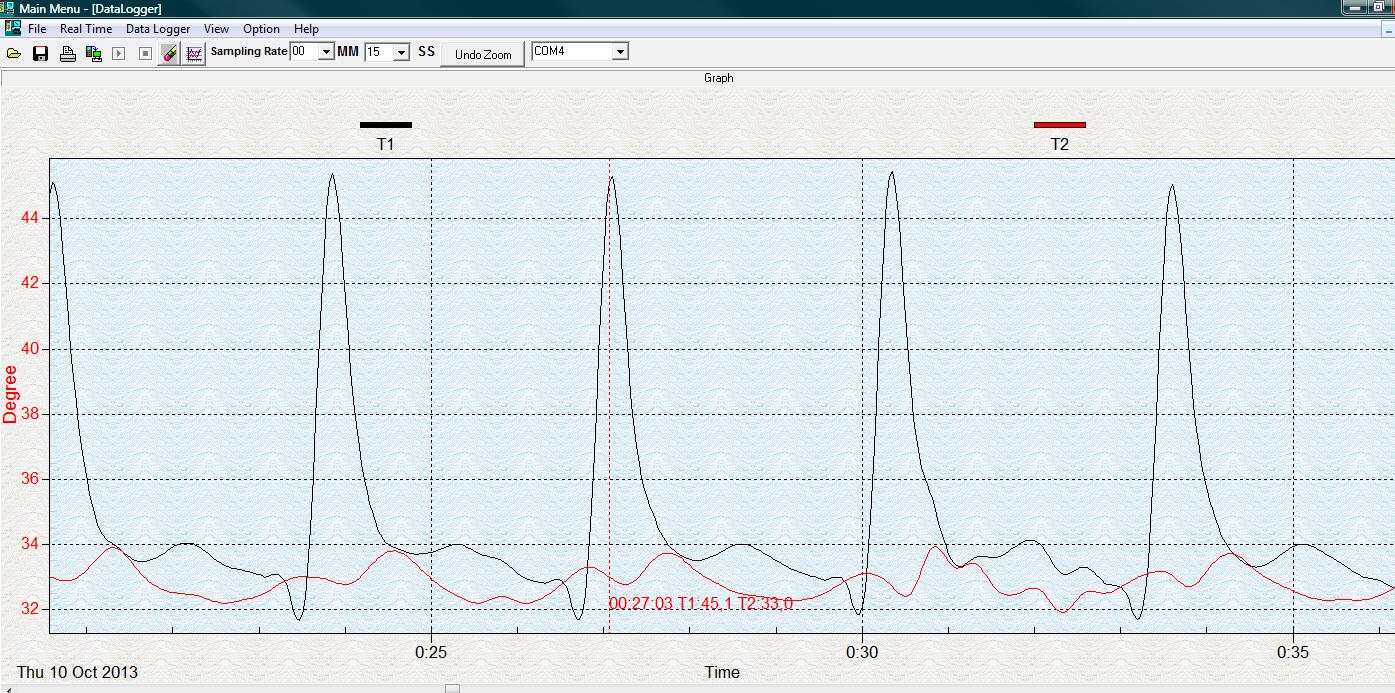Viewport: 1395px width, 693px height.
Task: Stop recording with the stop icon
Action: pyautogui.click(x=145, y=53)
